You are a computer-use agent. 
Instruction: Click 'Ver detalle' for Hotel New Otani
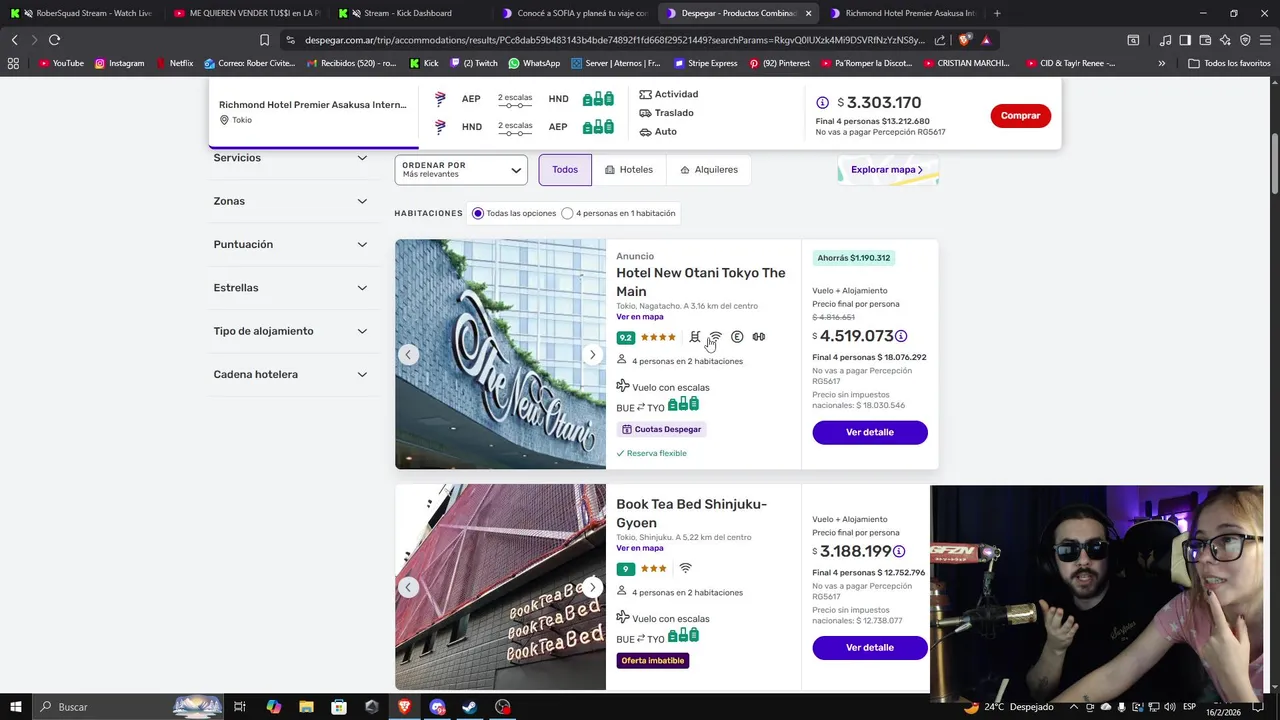pos(870,432)
